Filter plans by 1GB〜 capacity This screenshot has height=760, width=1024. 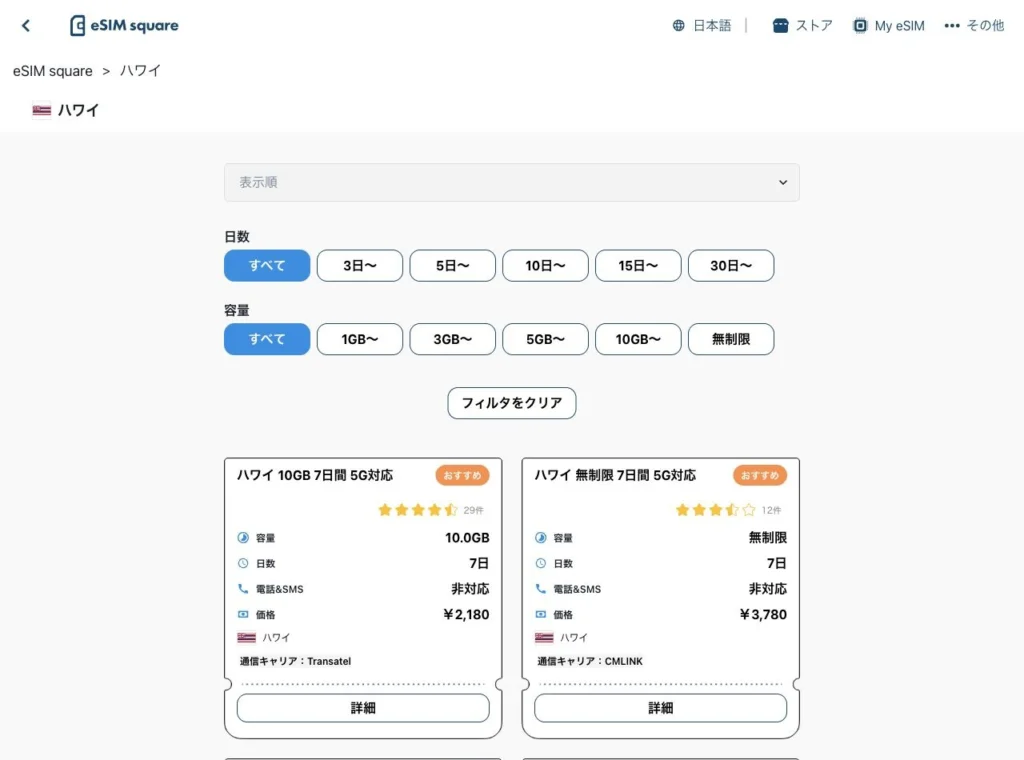360,340
